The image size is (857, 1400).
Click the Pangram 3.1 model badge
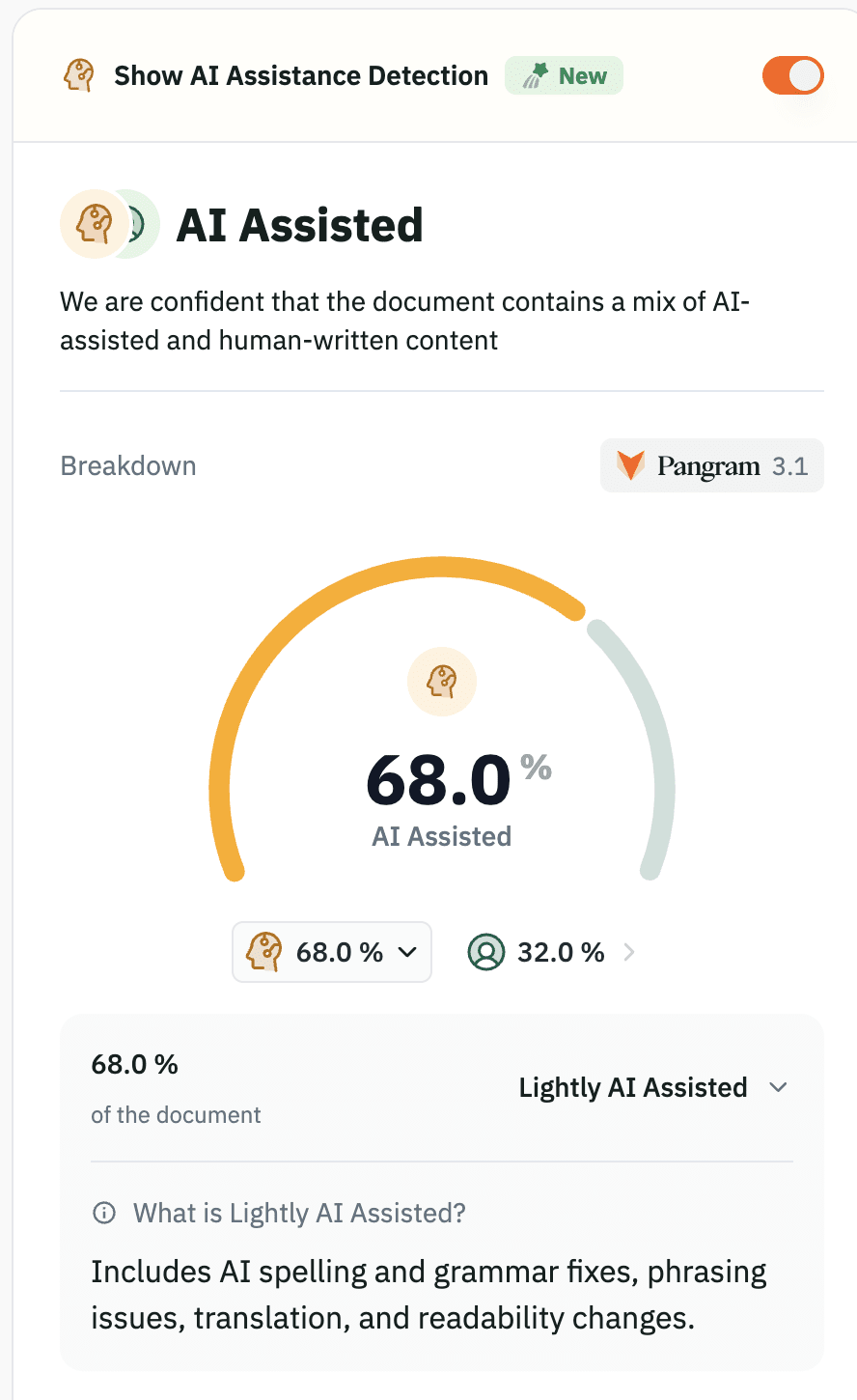tap(712, 466)
